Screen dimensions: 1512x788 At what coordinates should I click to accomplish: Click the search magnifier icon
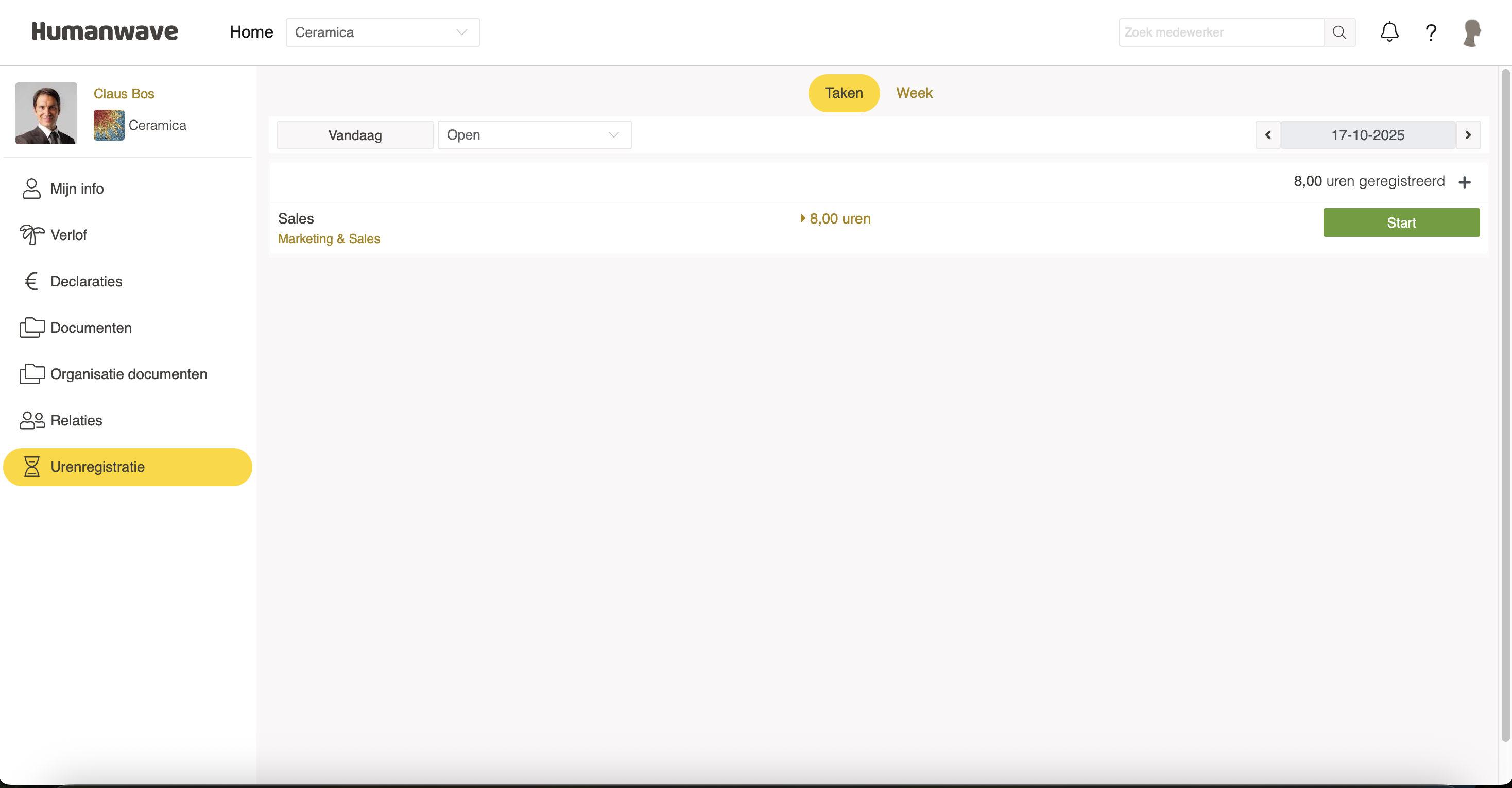point(1339,32)
